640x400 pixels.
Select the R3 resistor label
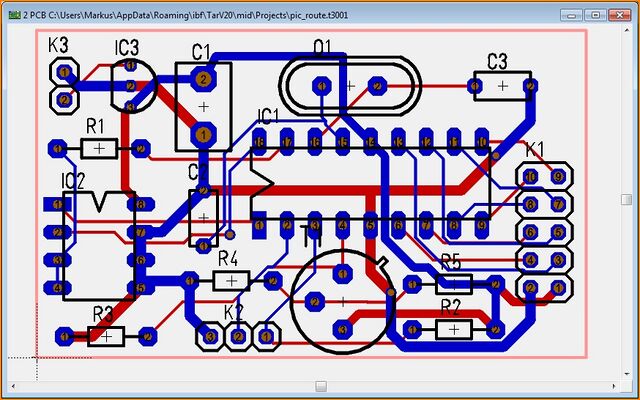[x=103, y=315]
